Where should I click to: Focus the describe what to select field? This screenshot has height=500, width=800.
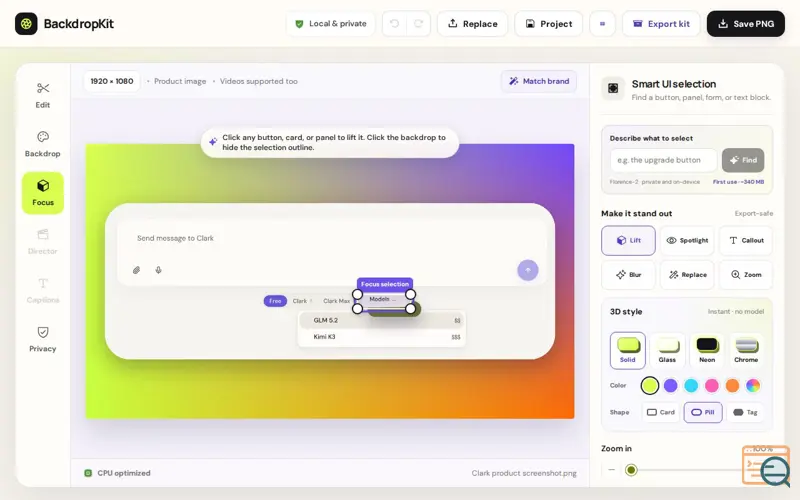coord(663,160)
